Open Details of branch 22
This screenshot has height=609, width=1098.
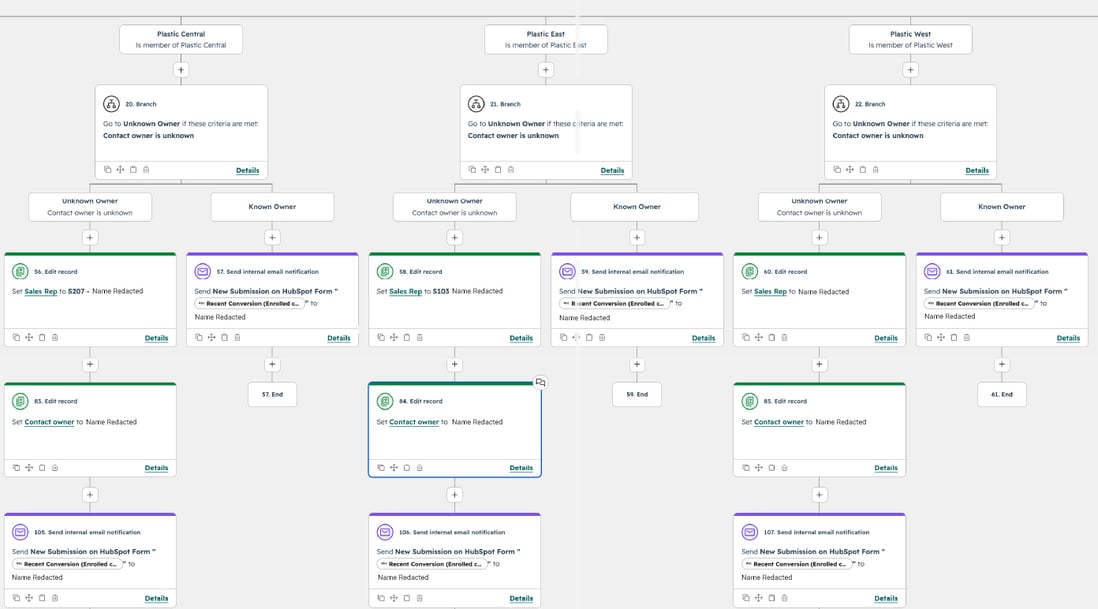[x=977, y=170]
